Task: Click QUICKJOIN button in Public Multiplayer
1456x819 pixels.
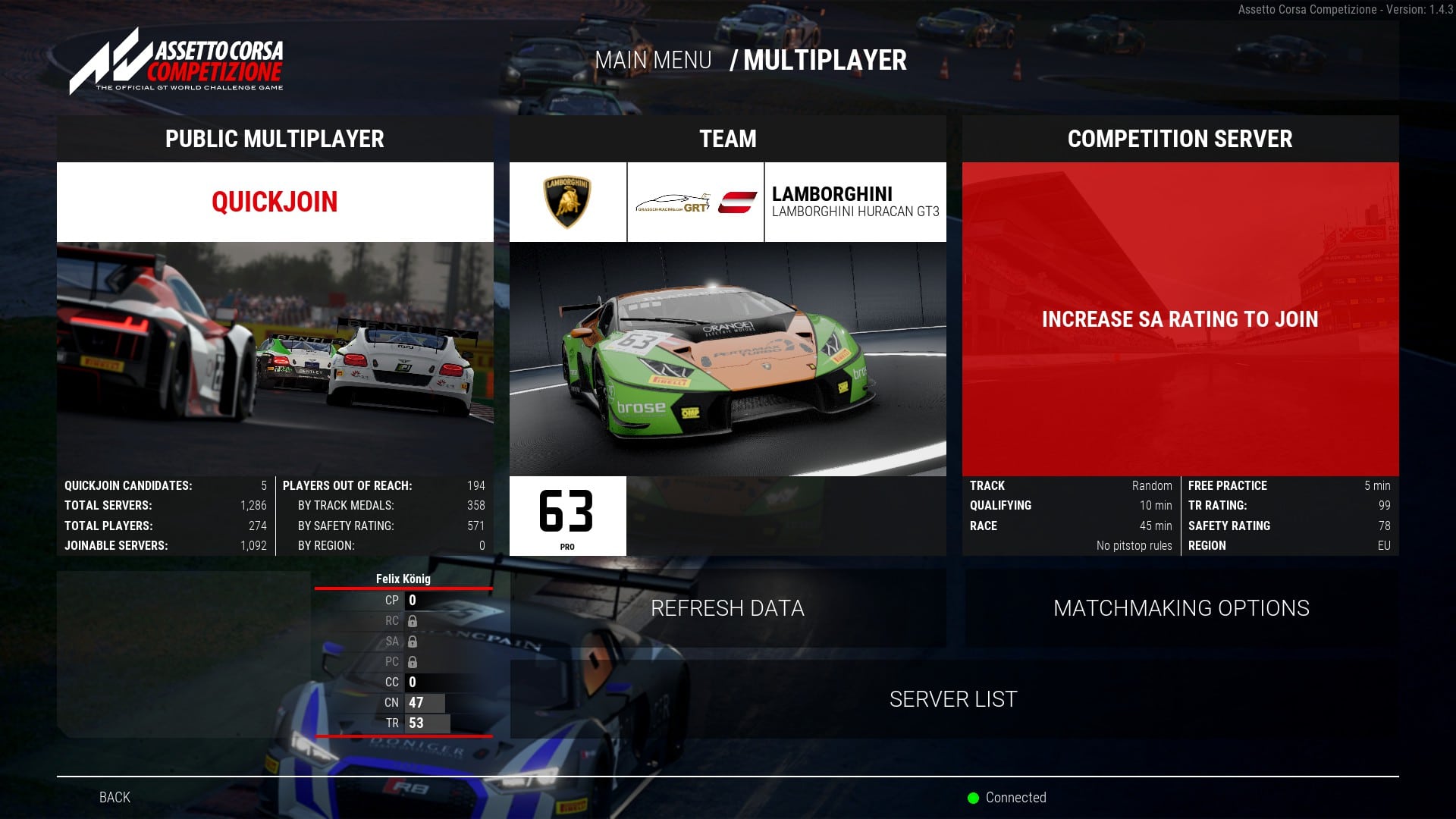Action: (275, 202)
